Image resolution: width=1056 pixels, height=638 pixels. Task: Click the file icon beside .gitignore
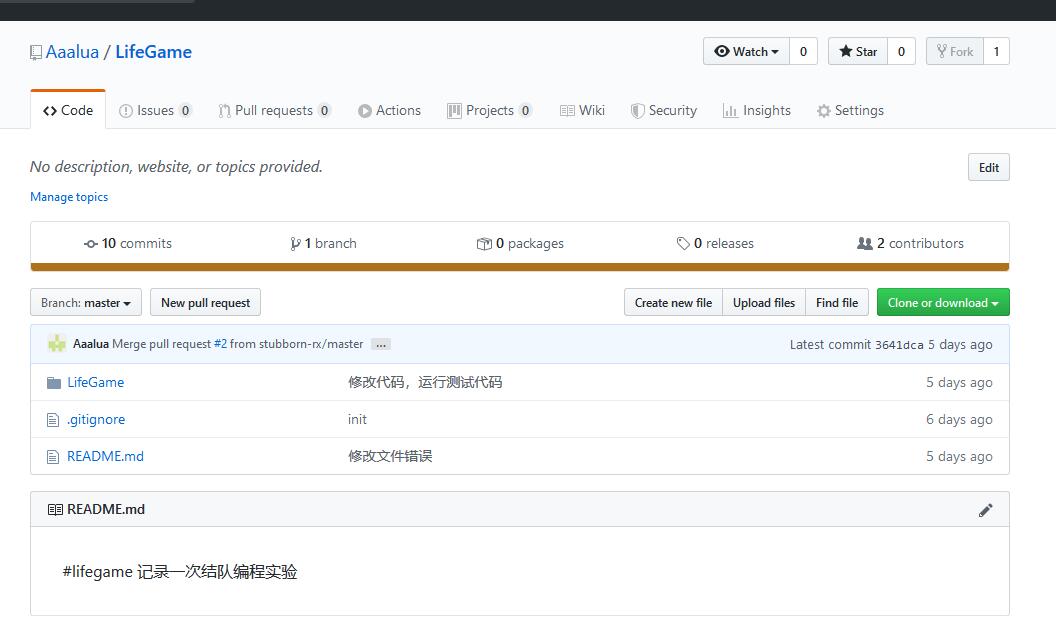point(53,420)
